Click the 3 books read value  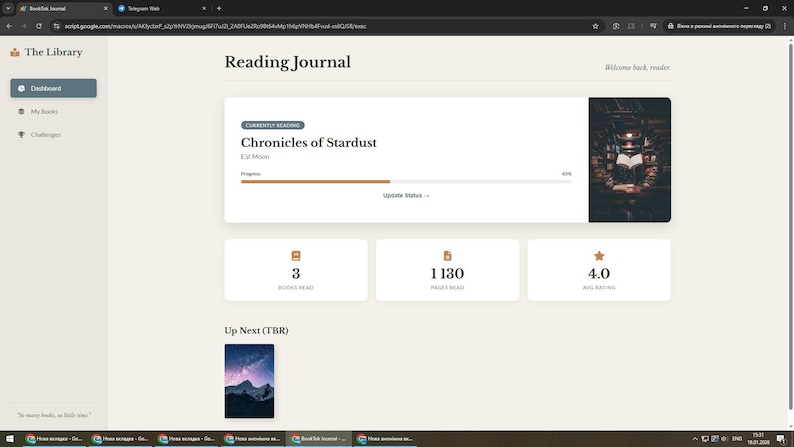point(296,273)
